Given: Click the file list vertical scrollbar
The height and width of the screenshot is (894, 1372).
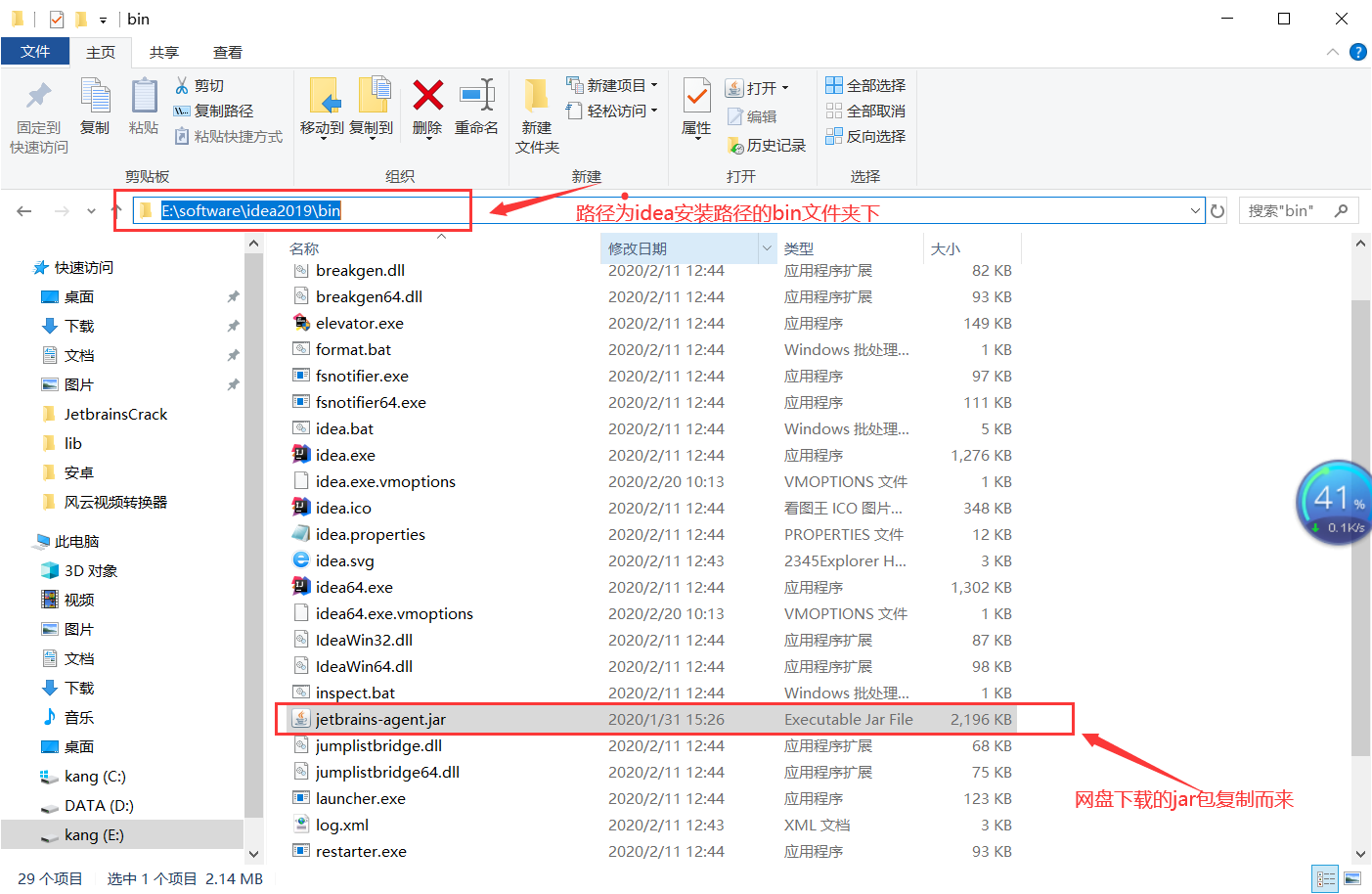Looking at the screenshot, I should click(1360, 528).
